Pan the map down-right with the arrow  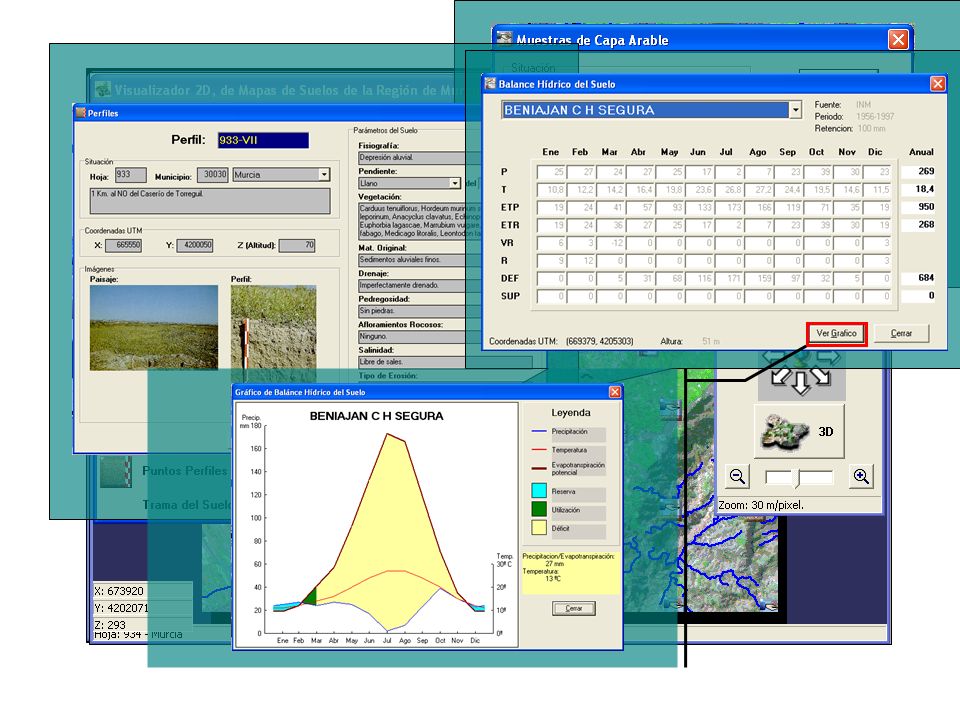(x=821, y=376)
